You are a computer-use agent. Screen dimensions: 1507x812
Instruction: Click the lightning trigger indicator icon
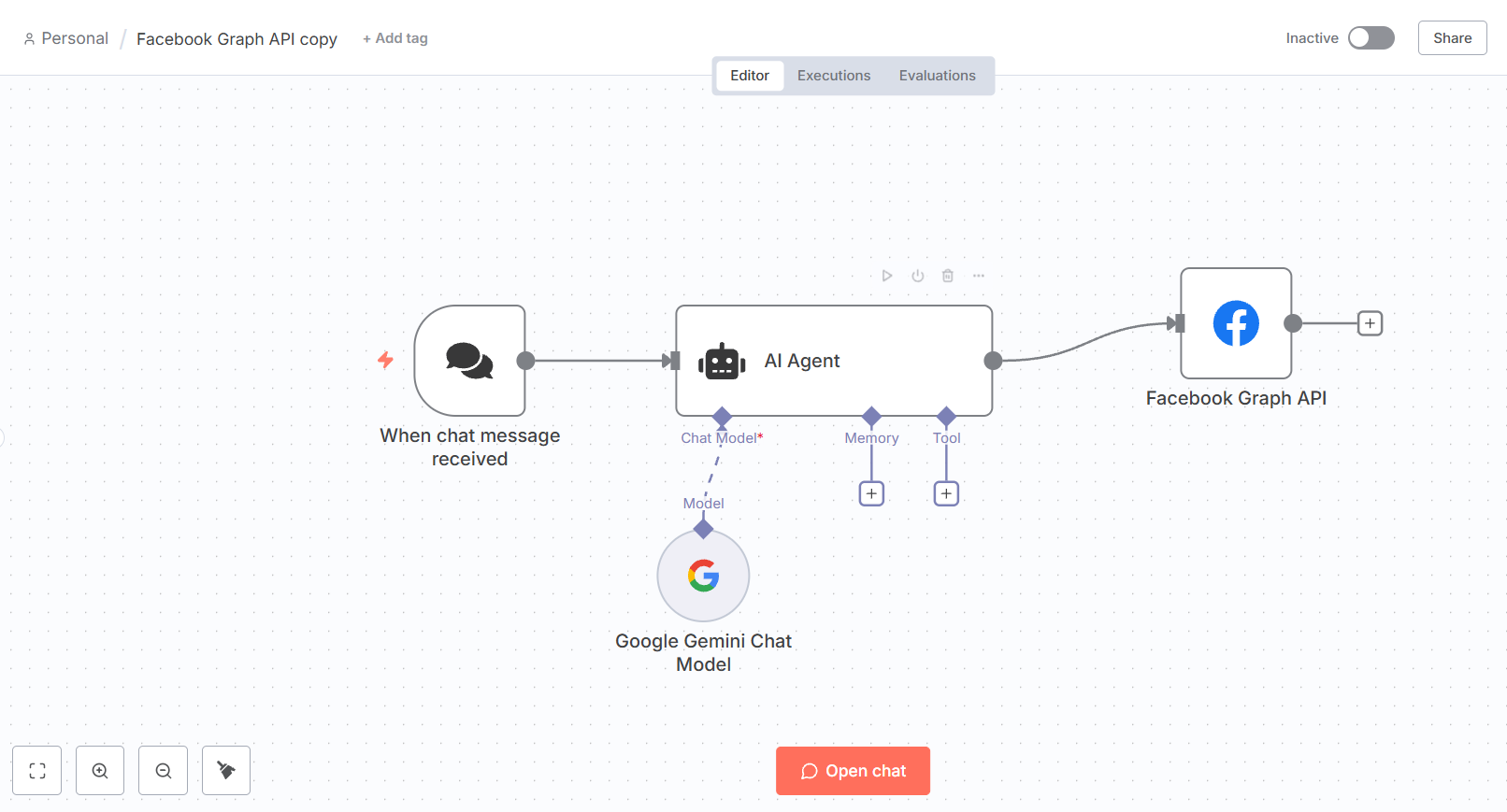(x=385, y=360)
